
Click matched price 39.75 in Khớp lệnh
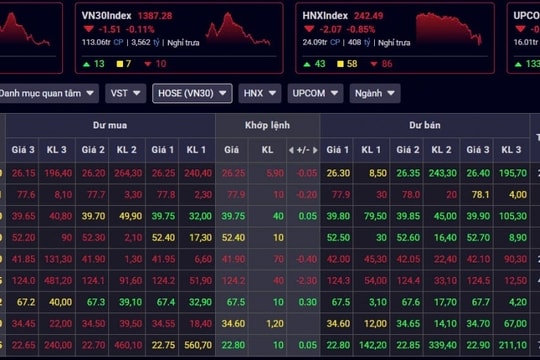233,216
